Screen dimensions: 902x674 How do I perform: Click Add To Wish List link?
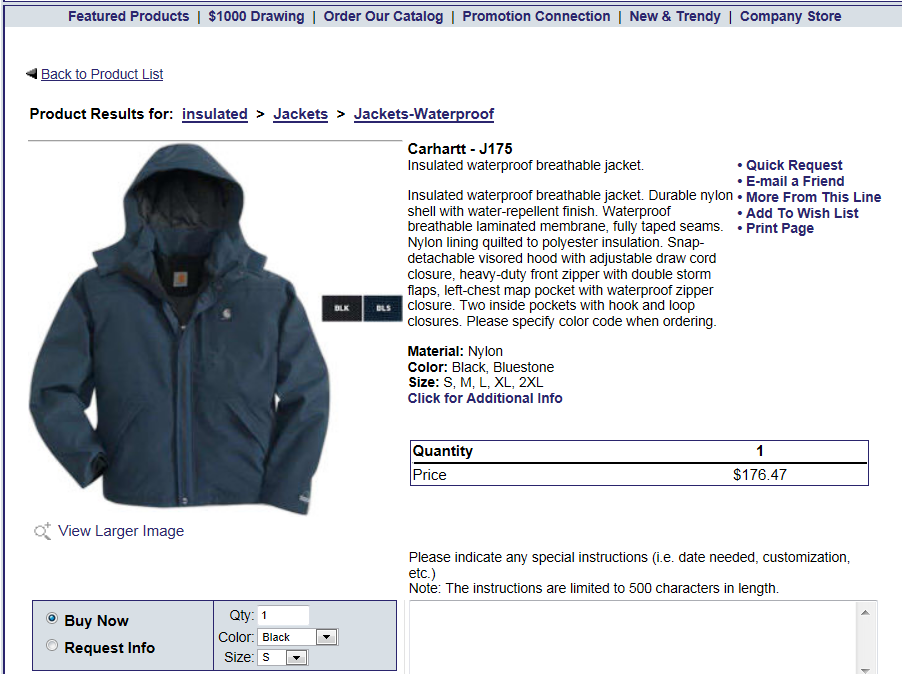802,213
